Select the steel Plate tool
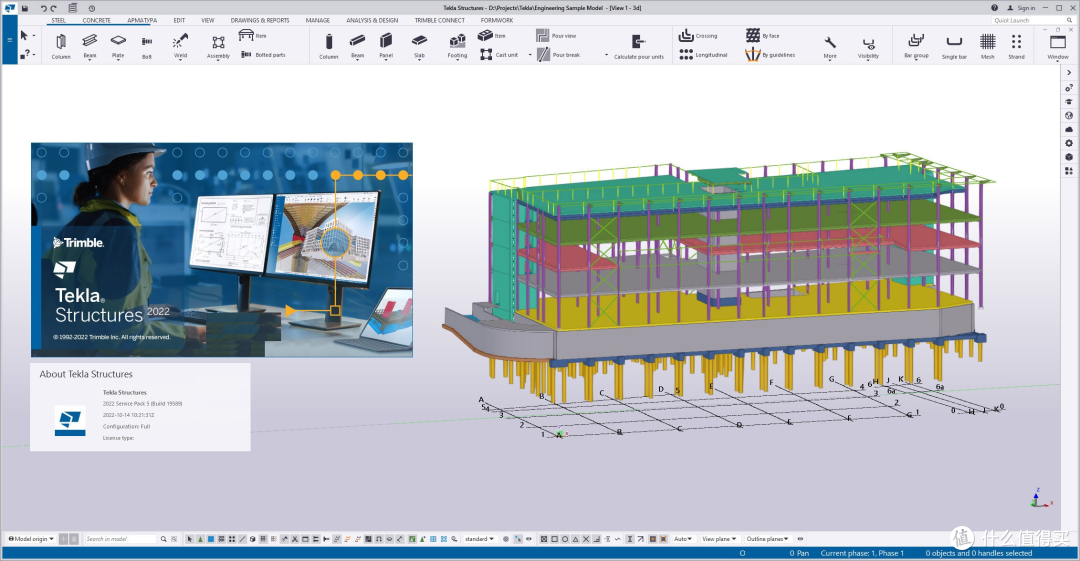1080x561 pixels. tap(118, 45)
